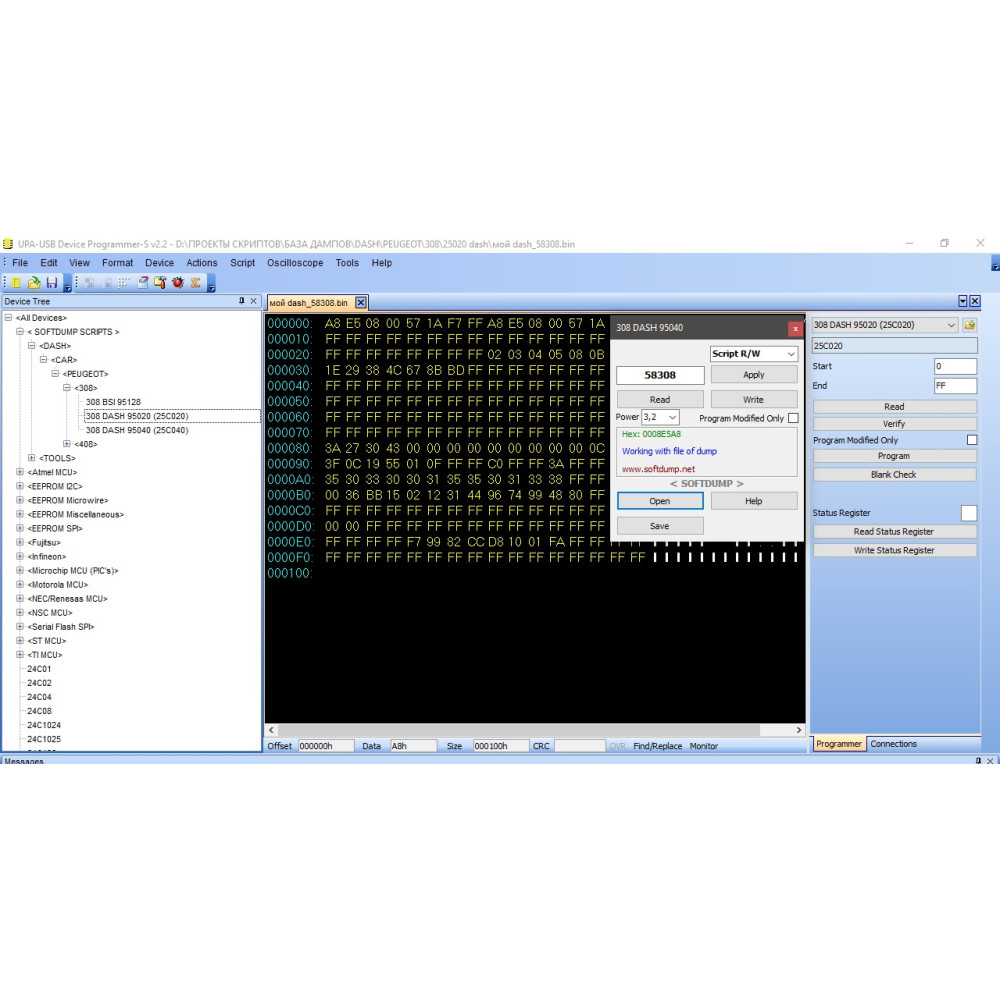Click Help in the script dialog
This screenshot has height=1000, width=1000.
click(754, 501)
